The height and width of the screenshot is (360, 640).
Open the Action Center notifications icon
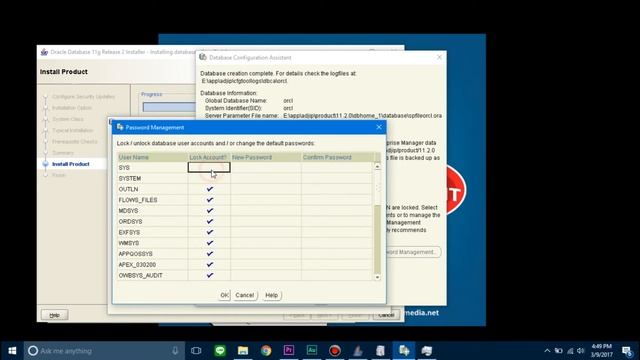[627, 351]
